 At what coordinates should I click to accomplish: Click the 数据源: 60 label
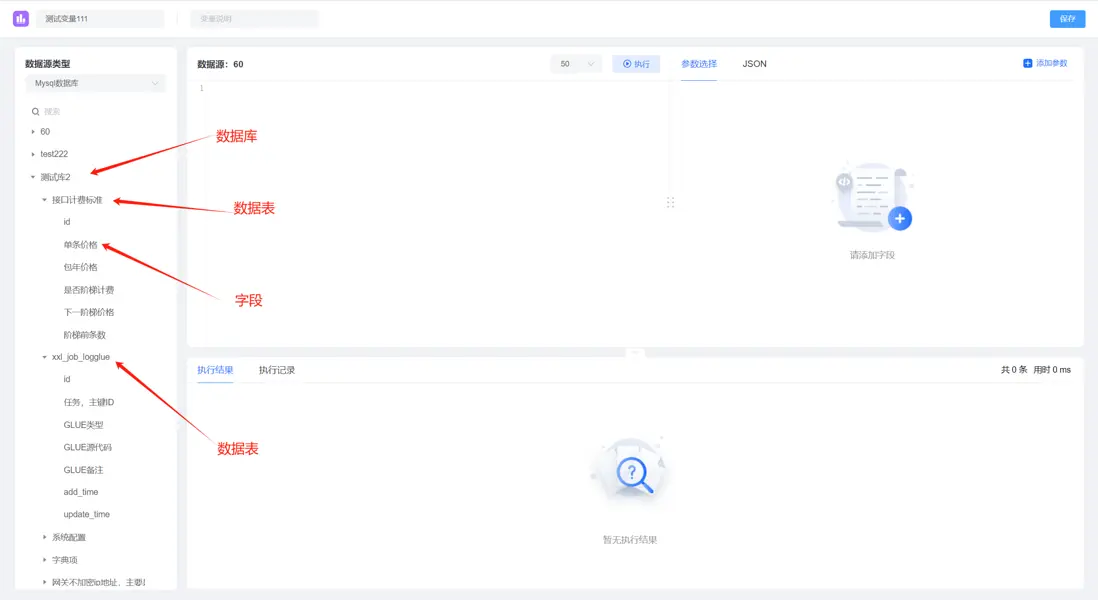(x=221, y=64)
